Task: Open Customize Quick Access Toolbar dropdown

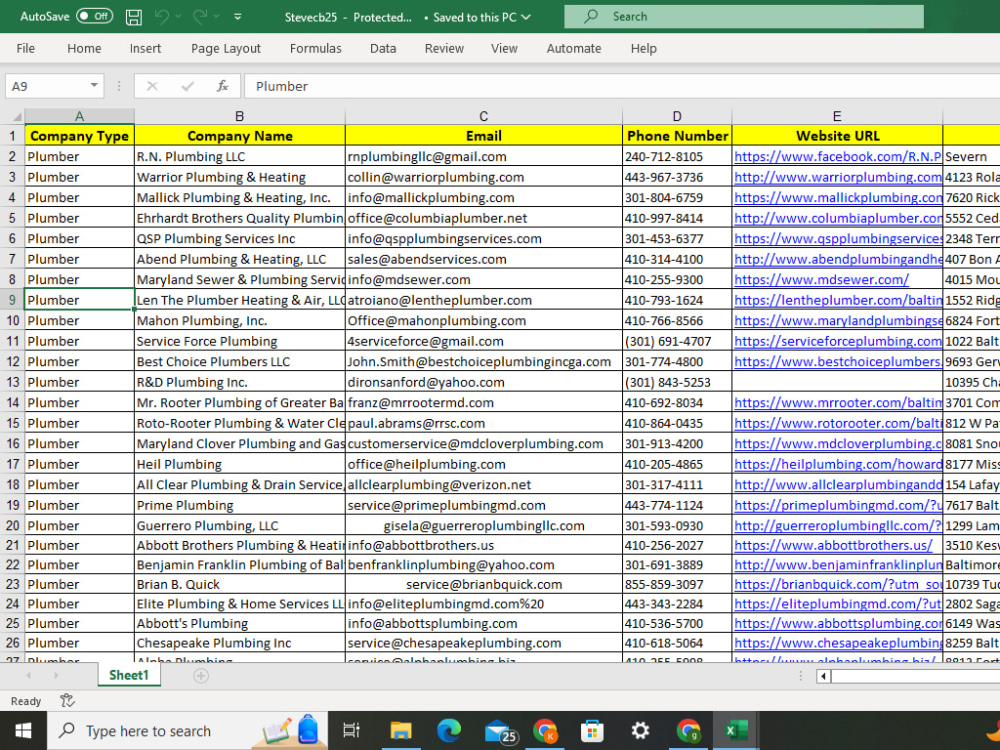Action: pyautogui.click(x=237, y=17)
